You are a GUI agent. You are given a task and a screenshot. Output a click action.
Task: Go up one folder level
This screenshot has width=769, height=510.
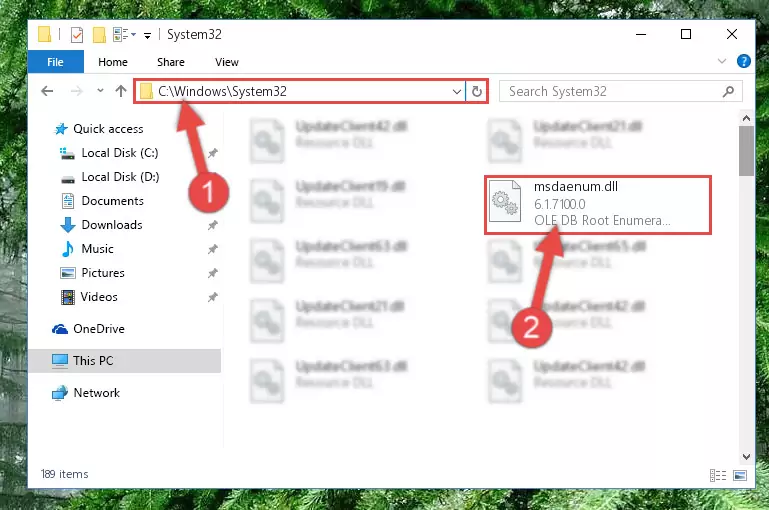[121, 91]
